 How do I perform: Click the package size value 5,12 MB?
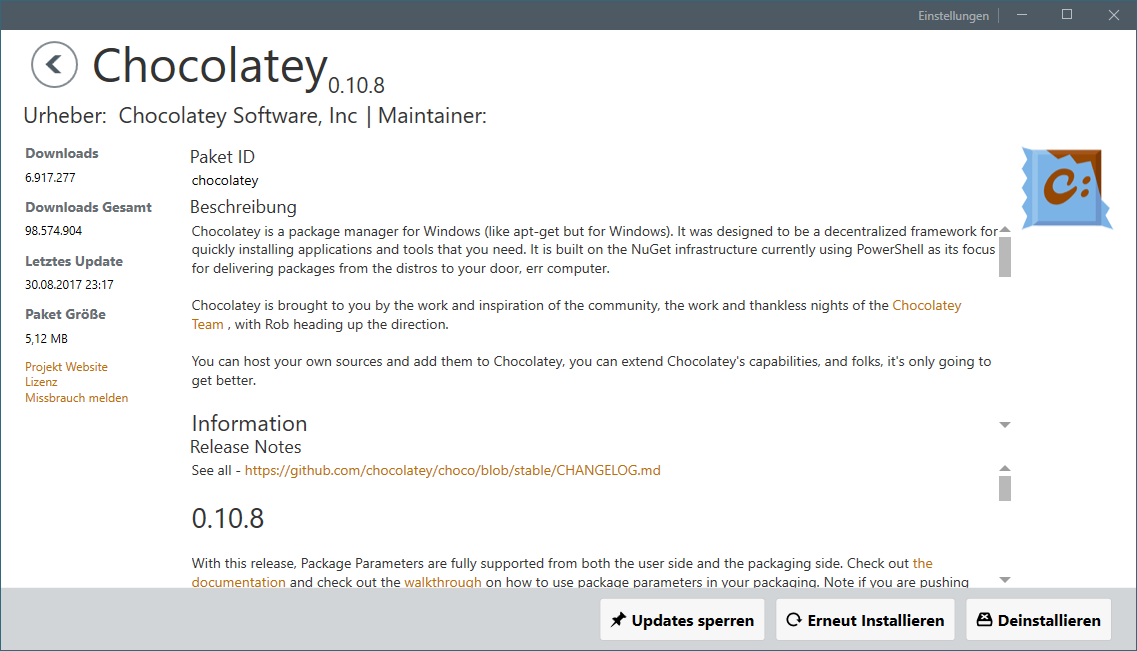coord(46,339)
